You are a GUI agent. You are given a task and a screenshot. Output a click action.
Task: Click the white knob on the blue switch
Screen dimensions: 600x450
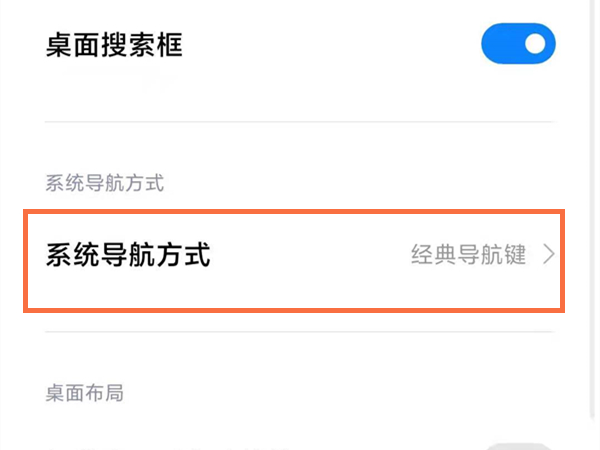tap(537, 44)
